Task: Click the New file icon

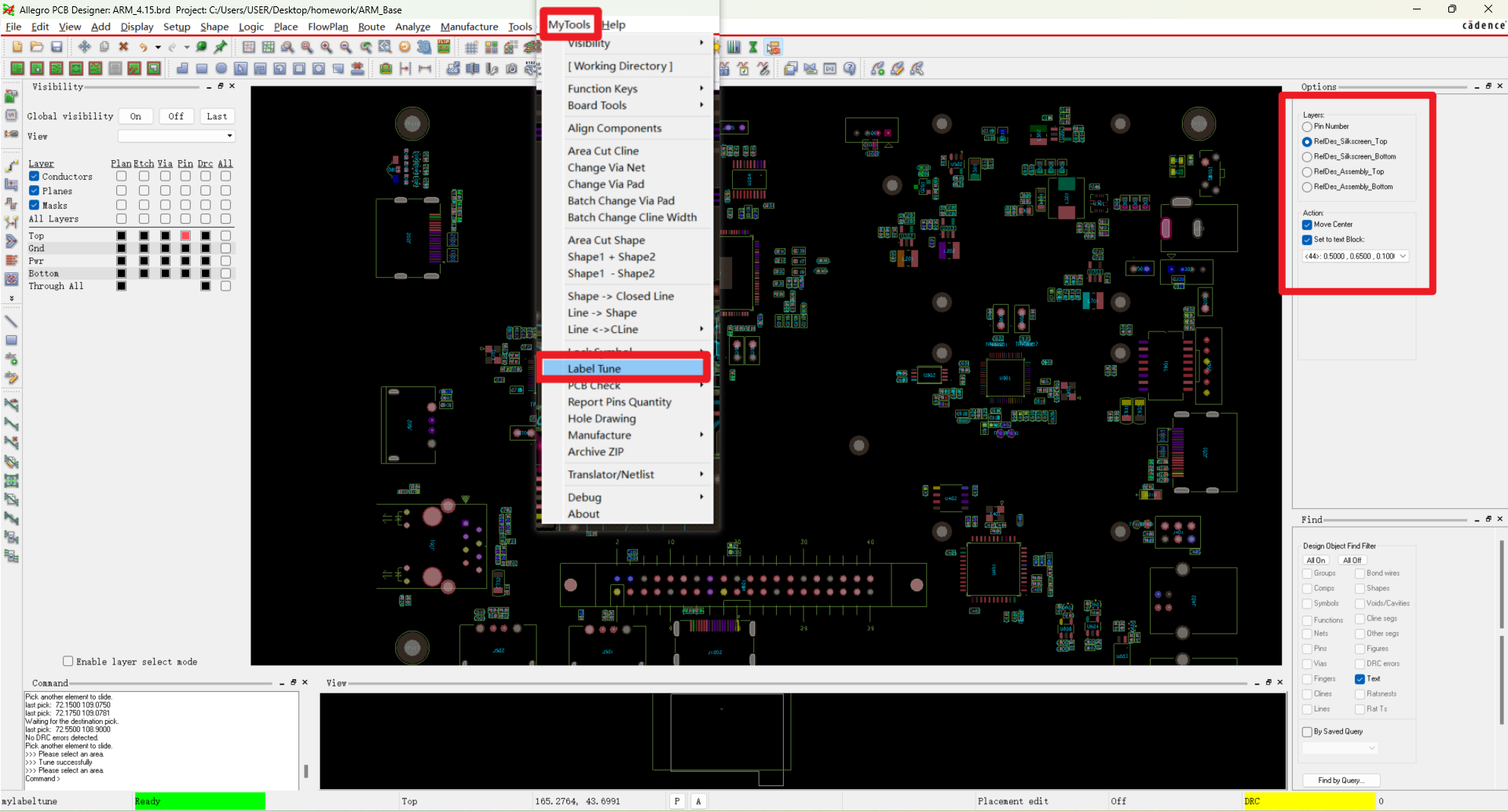Action: [17, 47]
